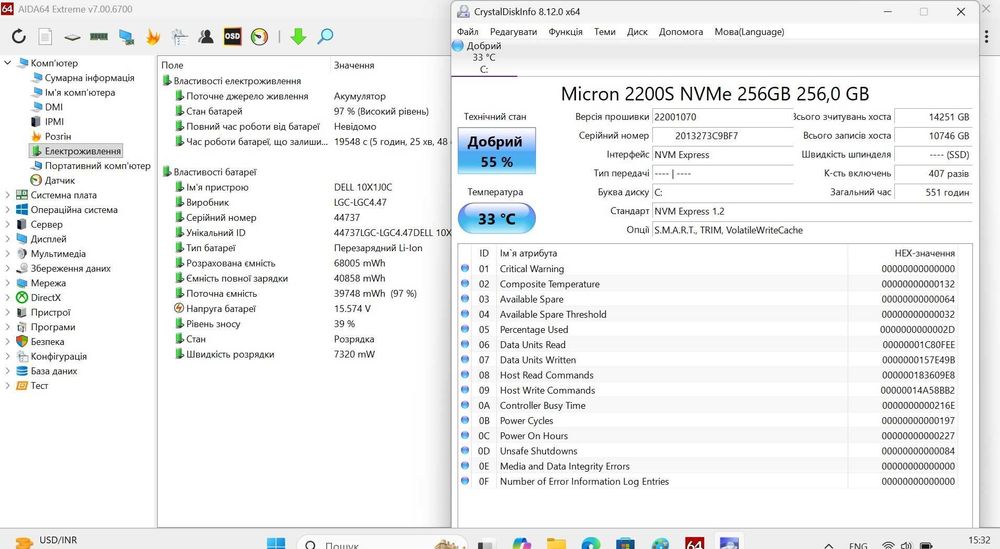This screenshot has height=549, width=1000.
Task: Expand the Системна плата tree node
Action: [8, 195]
